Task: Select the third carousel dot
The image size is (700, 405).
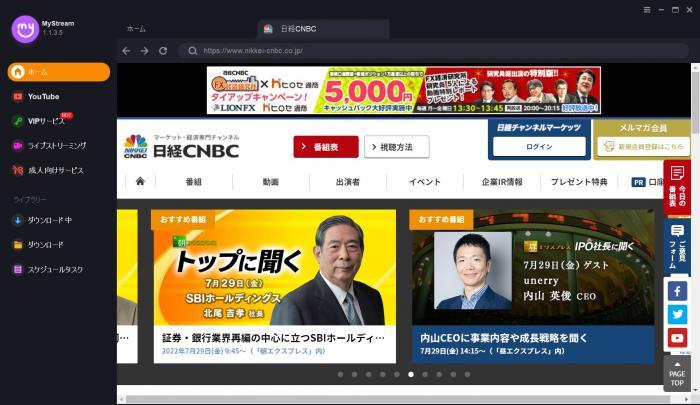Action: (x=369, y=374)
